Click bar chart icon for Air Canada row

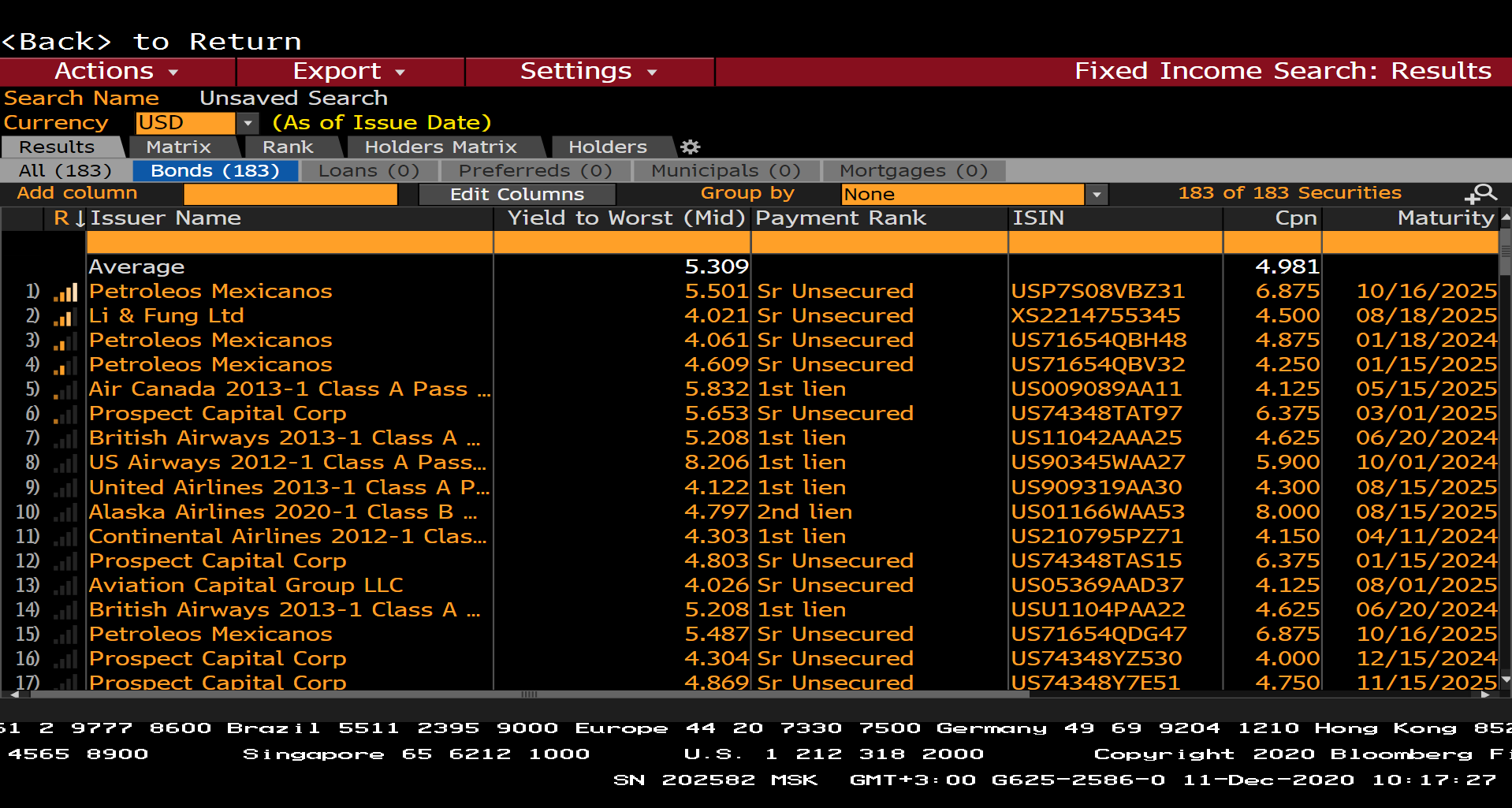point(65,390)
